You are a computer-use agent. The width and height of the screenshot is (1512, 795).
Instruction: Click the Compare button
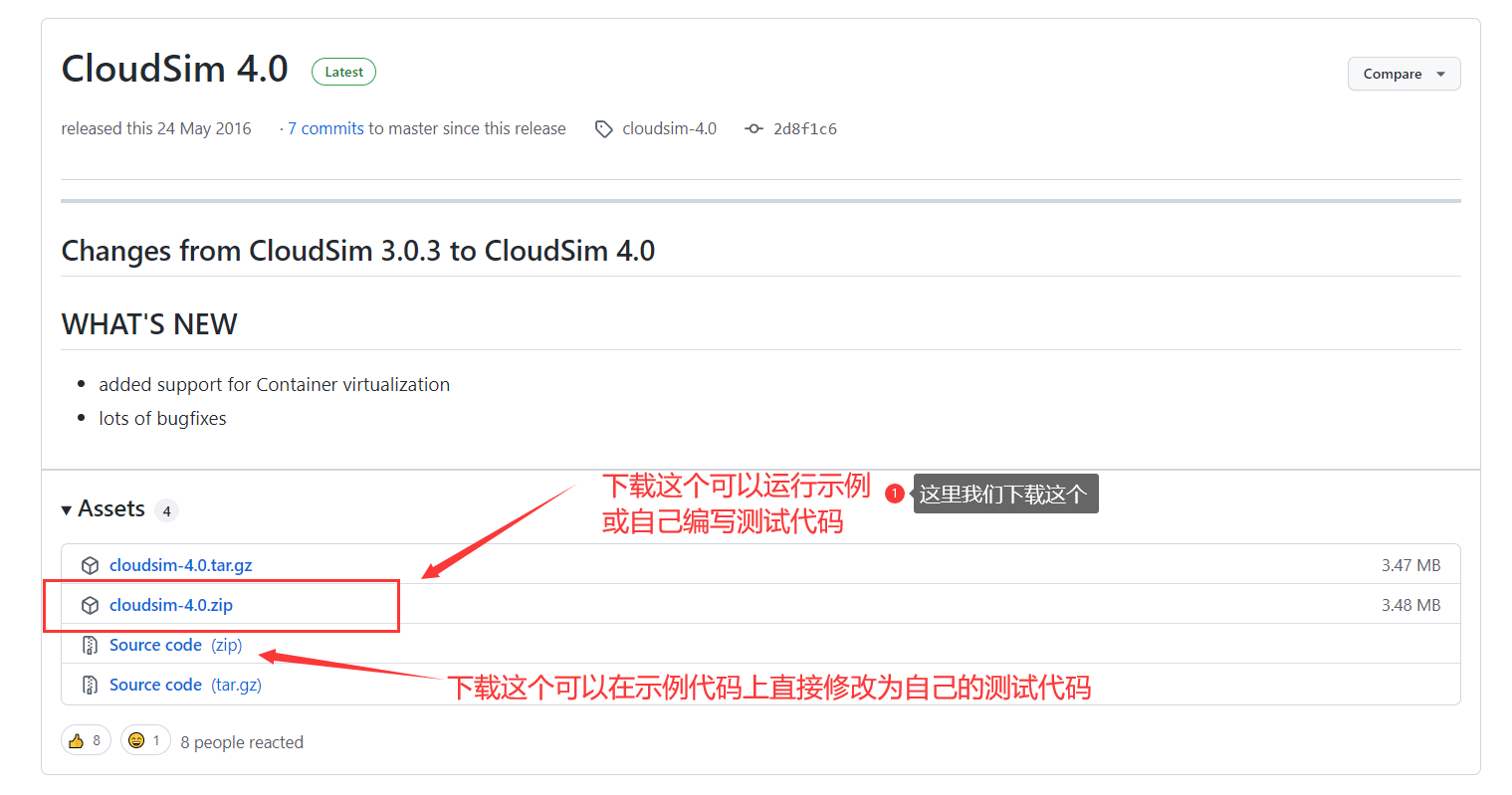pos(1404,74)
